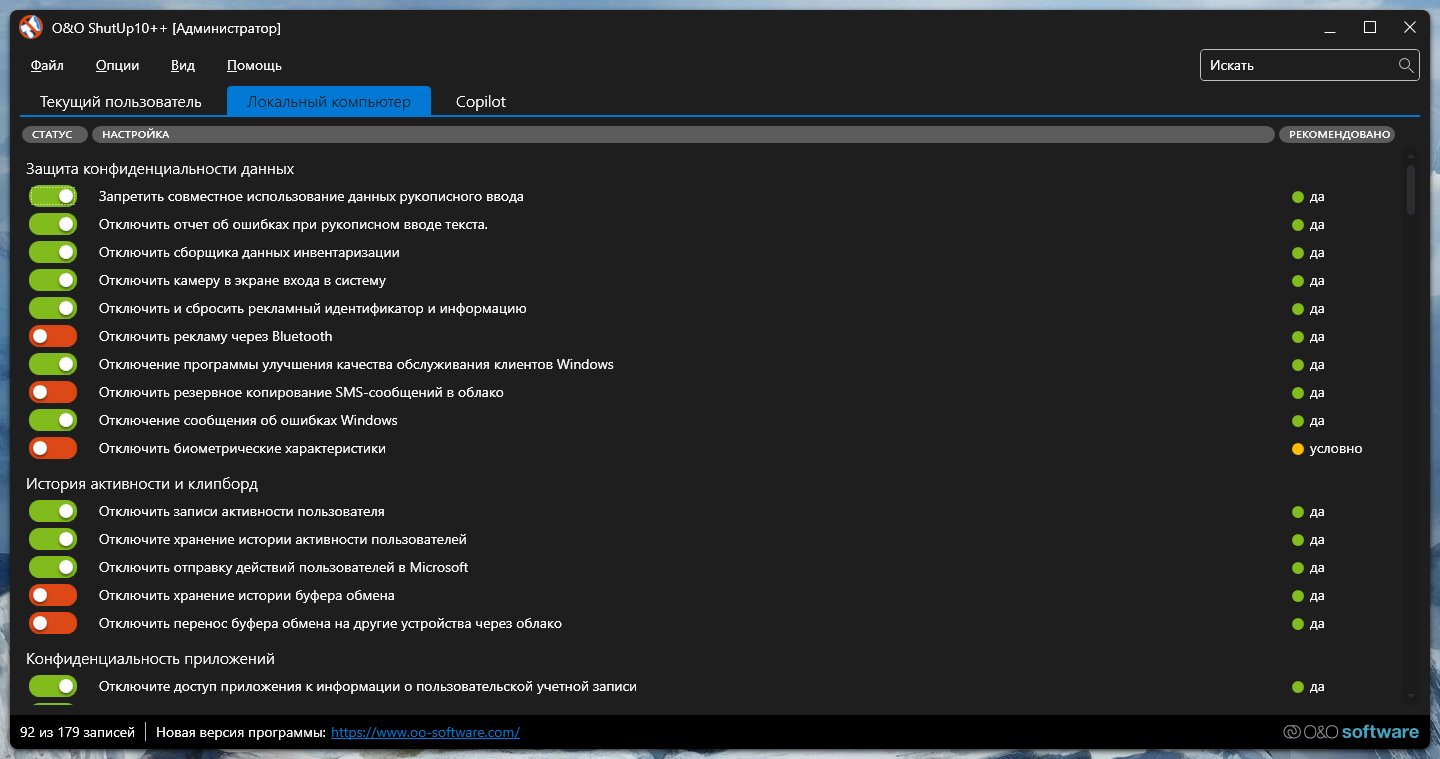The height and width of the screenshot is (759, 1440).
Task: Turn on disable clipboard history storage switch
Action: tap(53, 596)
